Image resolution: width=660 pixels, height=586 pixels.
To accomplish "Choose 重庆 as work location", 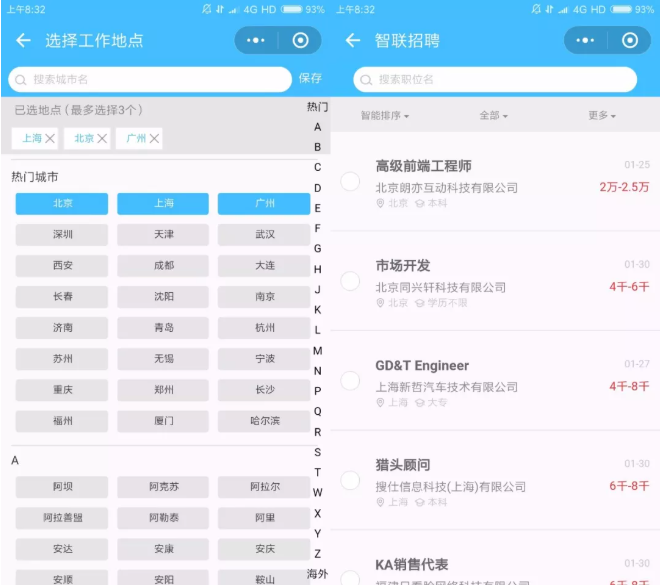I will 62,390.
